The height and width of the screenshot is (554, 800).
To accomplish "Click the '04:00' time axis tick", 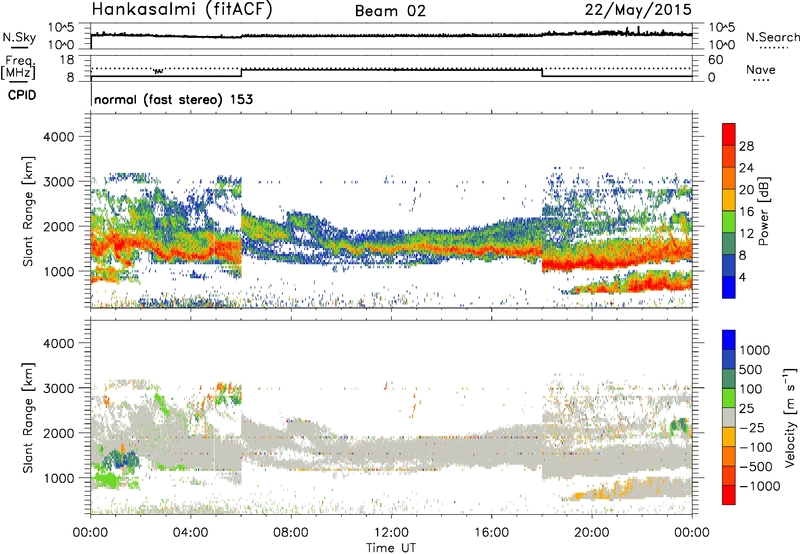I will click(190, 533).
